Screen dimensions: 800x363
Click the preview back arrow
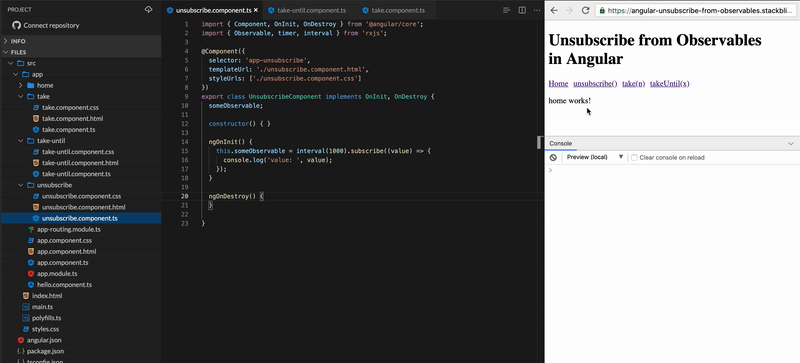pos(554,10)
